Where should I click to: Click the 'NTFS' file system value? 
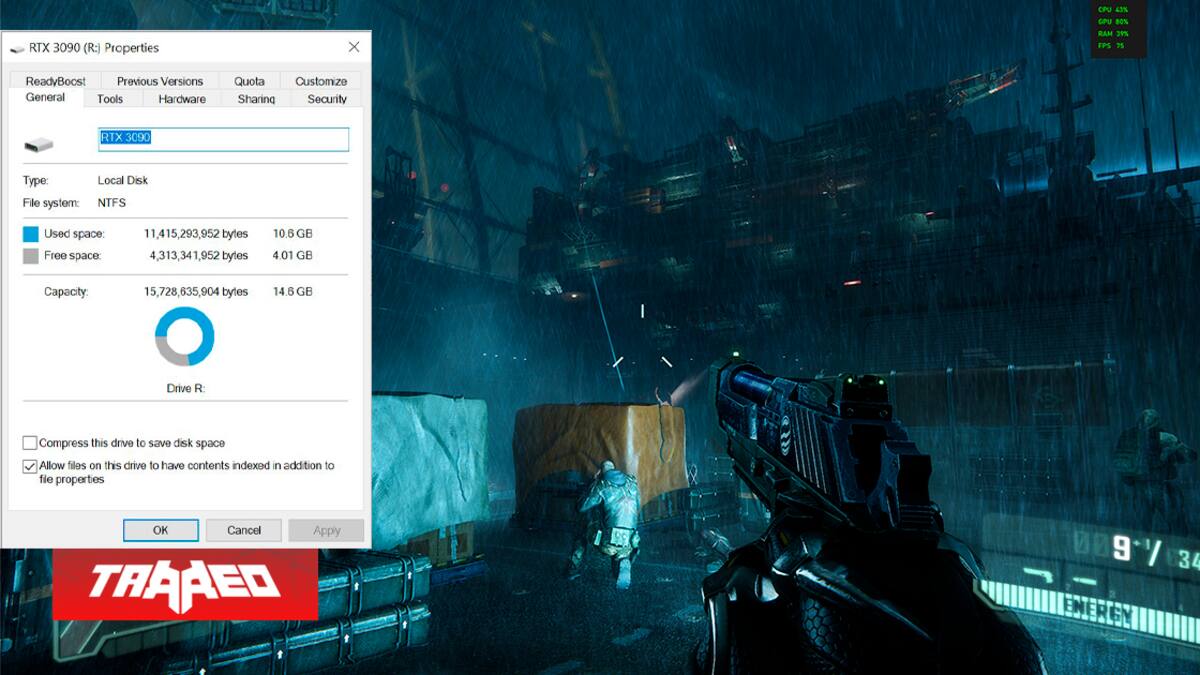point(112,203)
